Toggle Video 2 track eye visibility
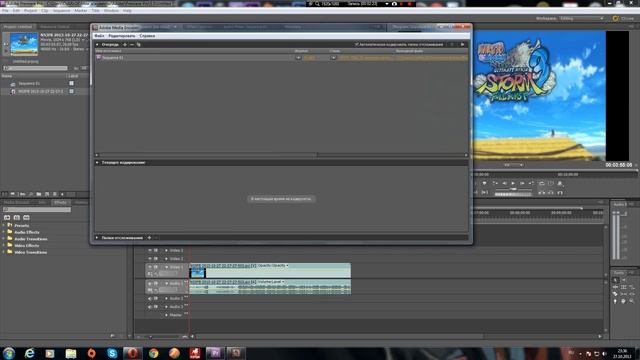This screenshot has width=640, height=360. 150,258
